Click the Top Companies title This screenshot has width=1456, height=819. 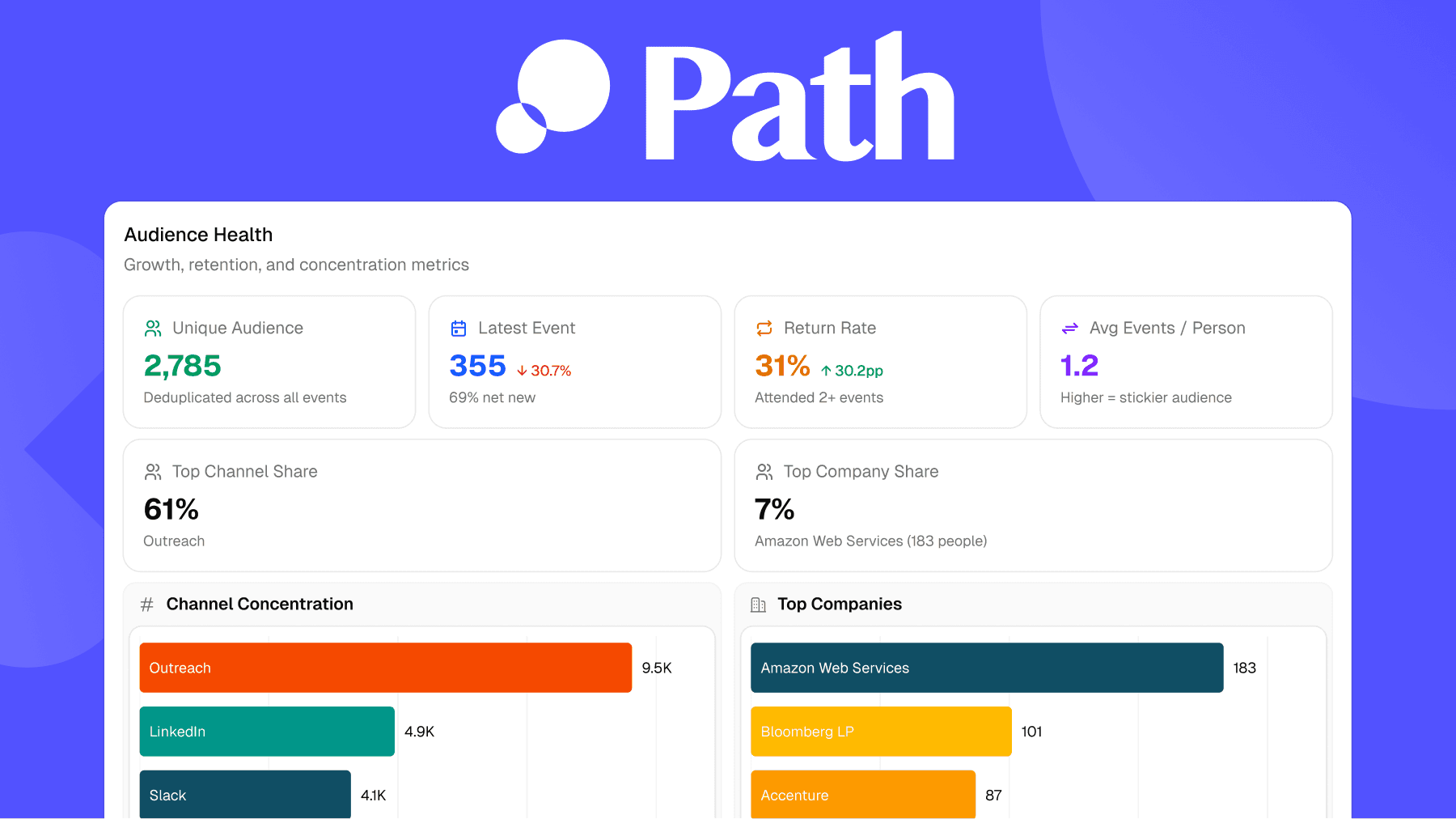point(840,604)
